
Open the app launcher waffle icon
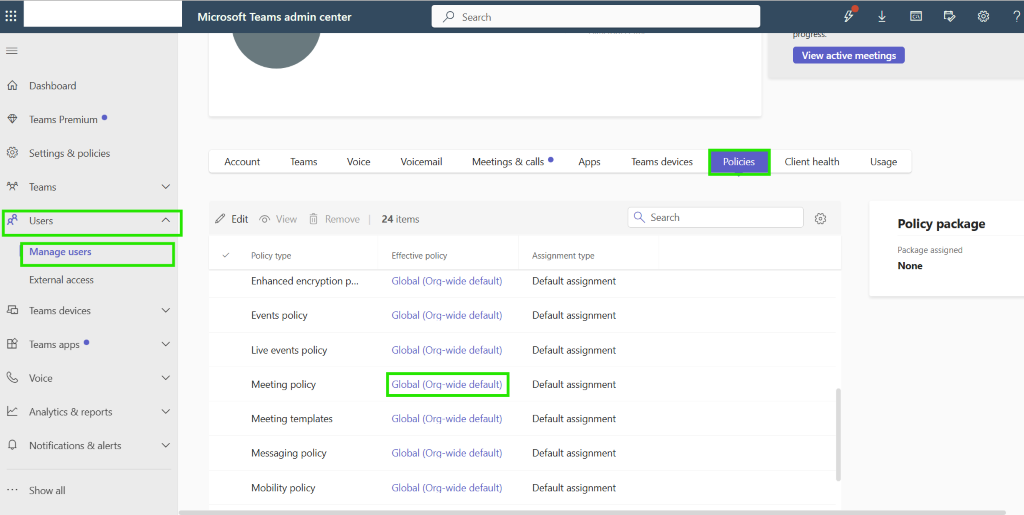coord(11,16)
